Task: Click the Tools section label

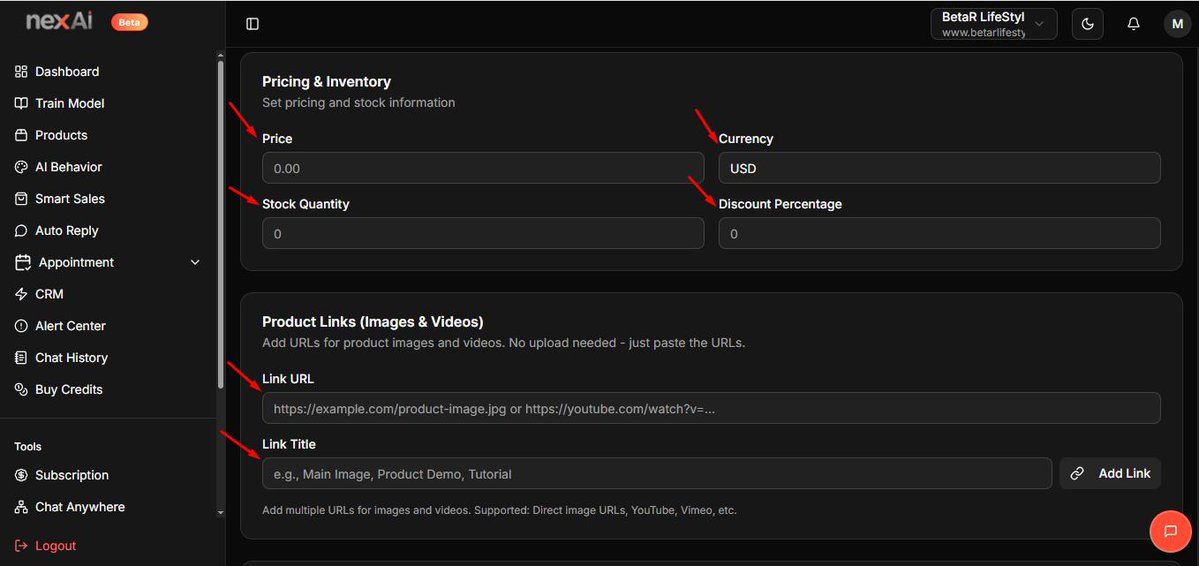Action: [28, 447]
